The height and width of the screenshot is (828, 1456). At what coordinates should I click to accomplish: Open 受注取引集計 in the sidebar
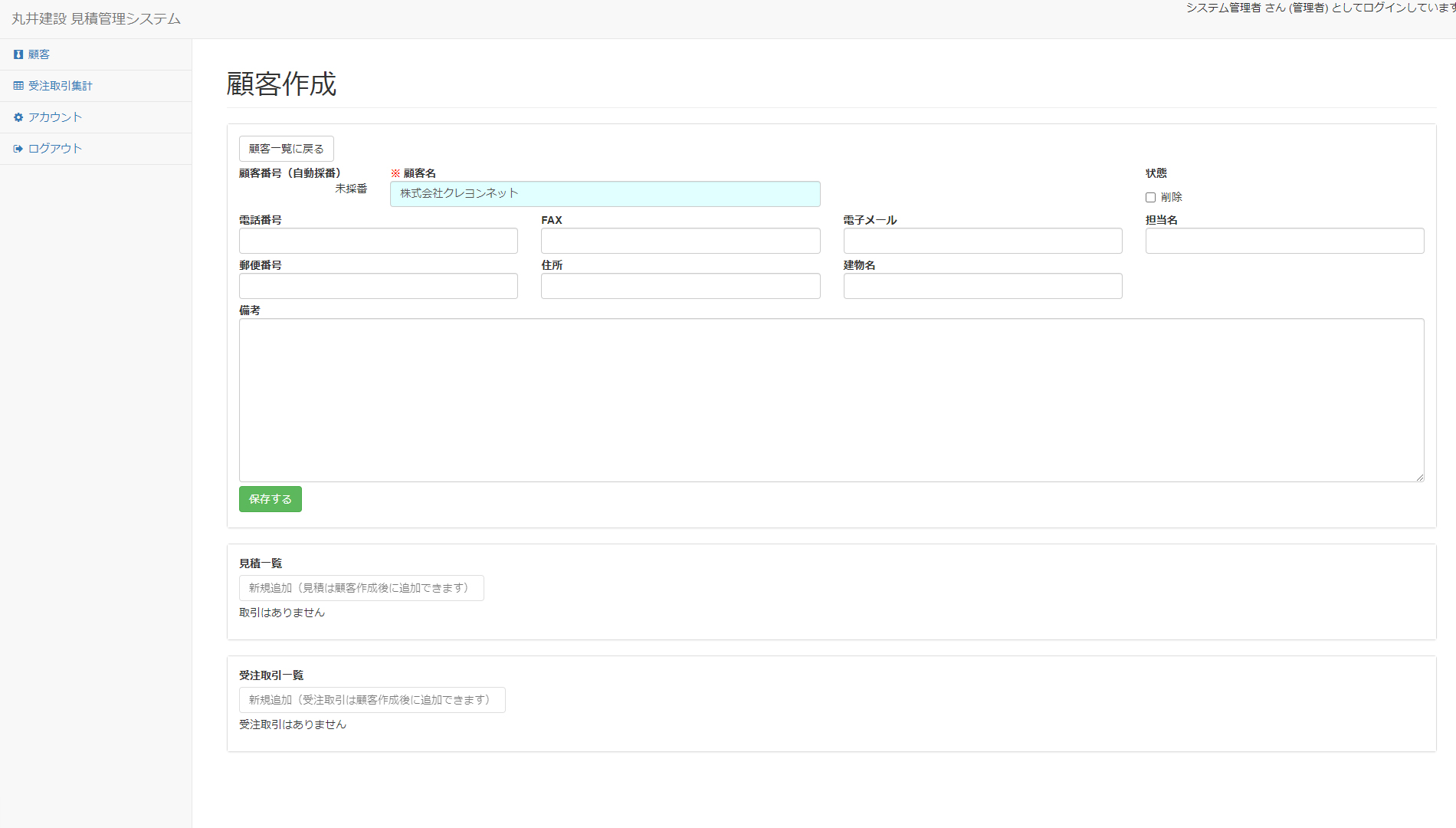60,86
